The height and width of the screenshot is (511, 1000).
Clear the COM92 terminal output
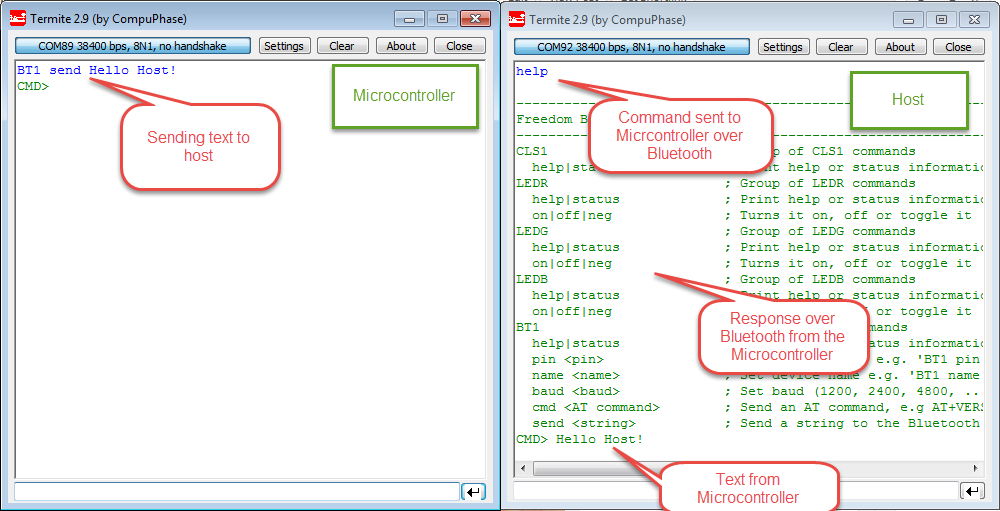coord(841,47)
